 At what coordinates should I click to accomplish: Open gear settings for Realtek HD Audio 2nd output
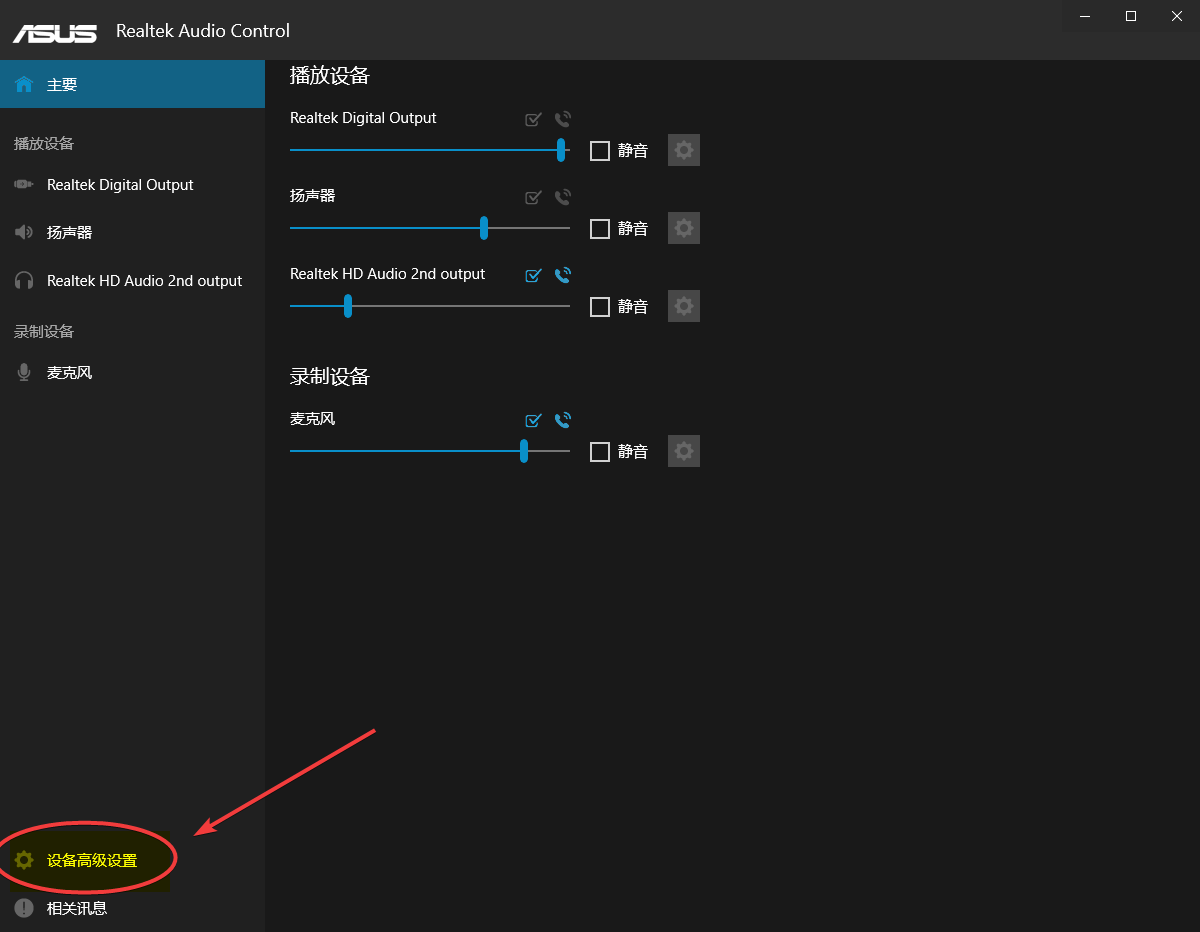click(x=684, y=306)
